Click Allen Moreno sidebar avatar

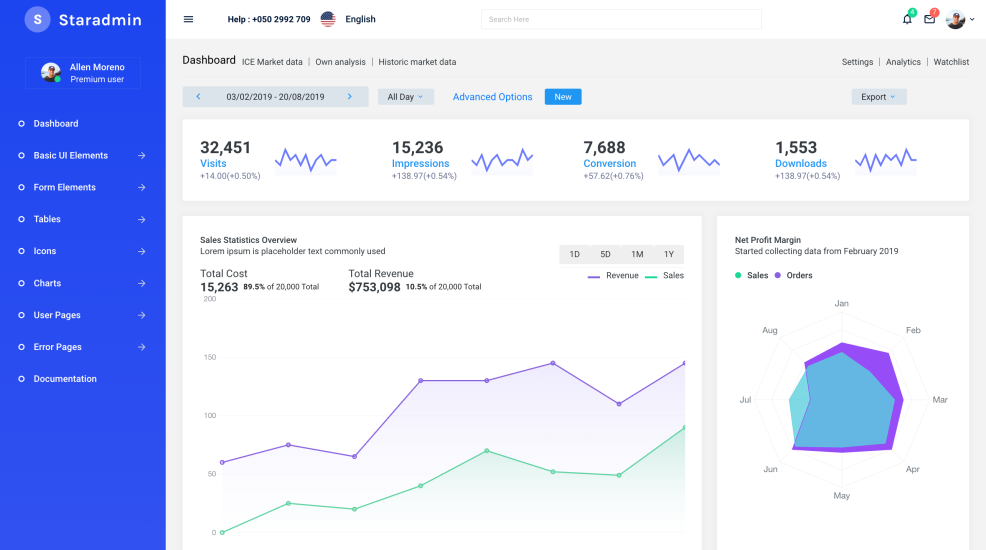click(50, 73)
